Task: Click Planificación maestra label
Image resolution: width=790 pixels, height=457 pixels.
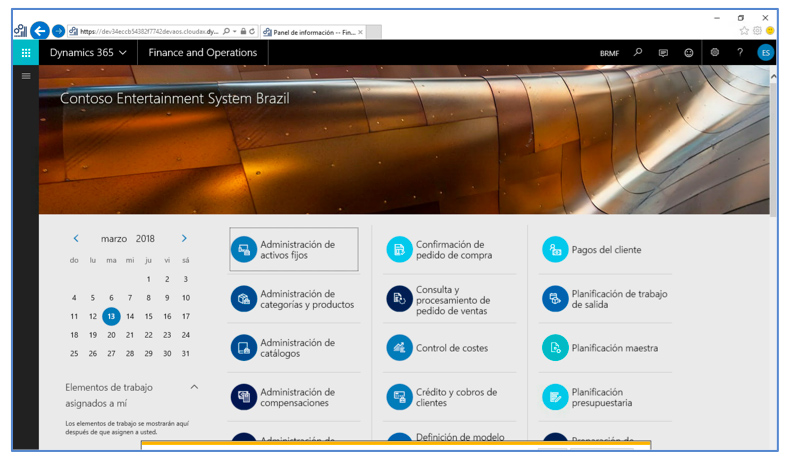Action: [615, 348]
